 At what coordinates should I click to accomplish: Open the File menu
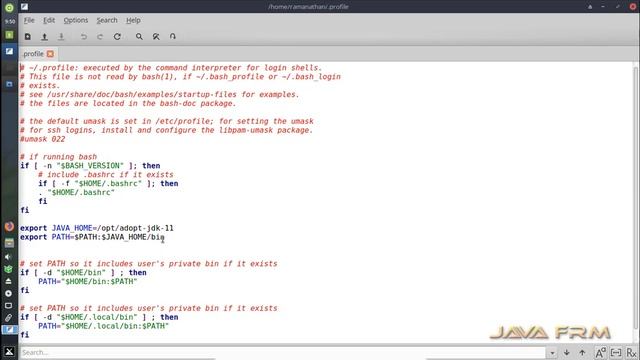tap(29, 20)
